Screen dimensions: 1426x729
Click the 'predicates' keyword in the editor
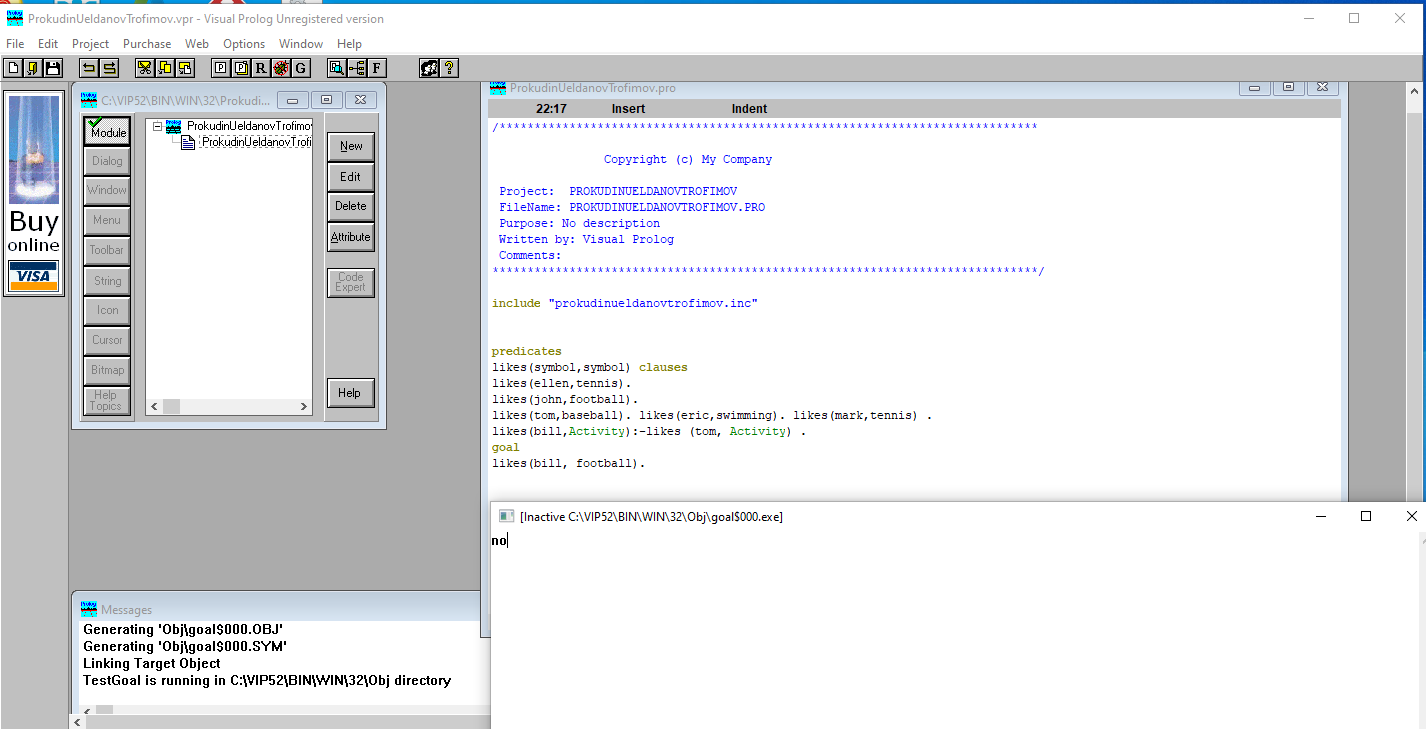tap(526, 351)
